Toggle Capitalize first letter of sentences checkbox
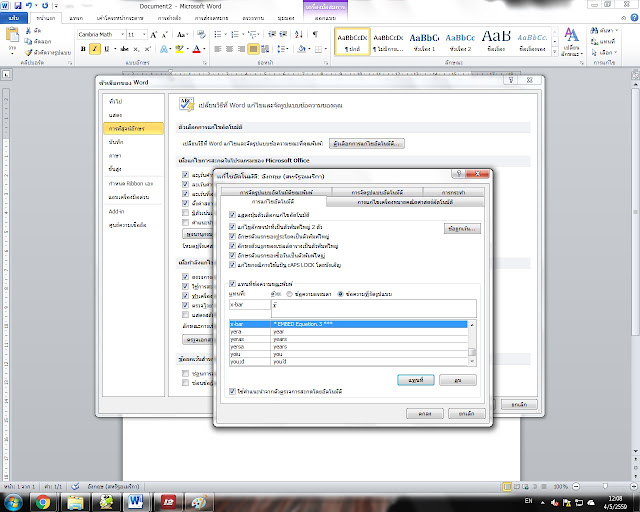Image resolution: width=640 pixels, height=512 pixels. click(x=232, y=236)
